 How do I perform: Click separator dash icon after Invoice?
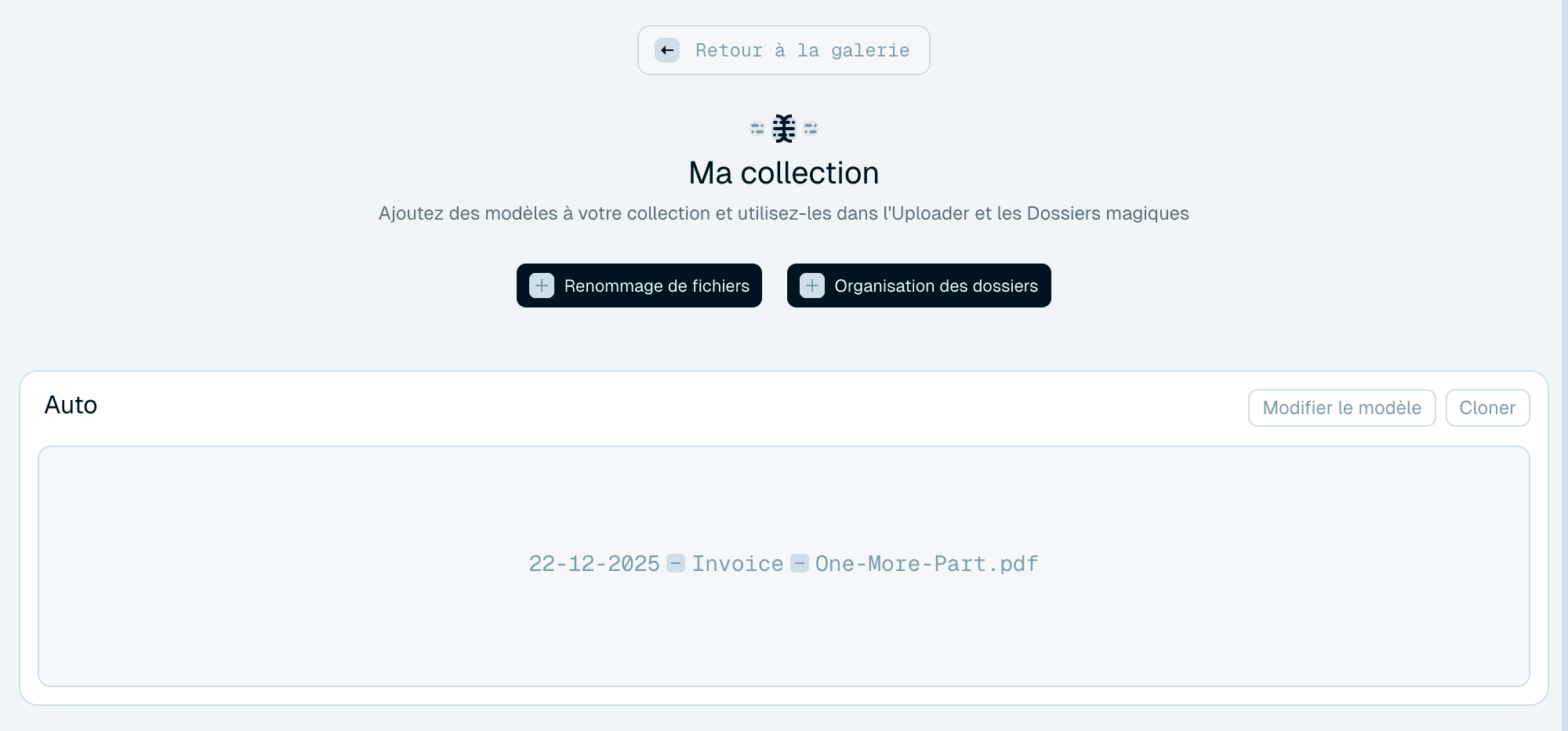800,563
